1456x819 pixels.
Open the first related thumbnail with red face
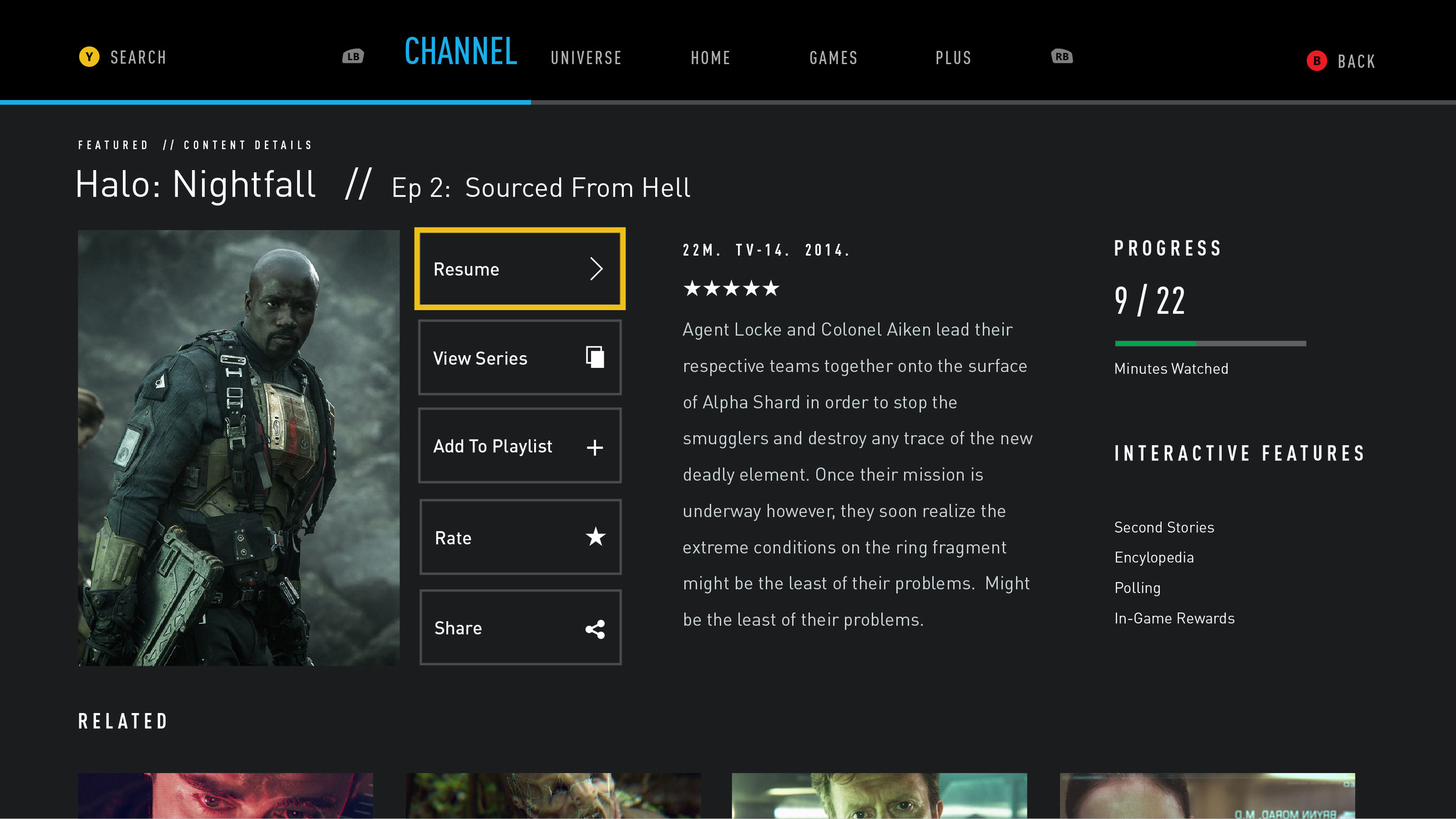(x=225, y=796)
